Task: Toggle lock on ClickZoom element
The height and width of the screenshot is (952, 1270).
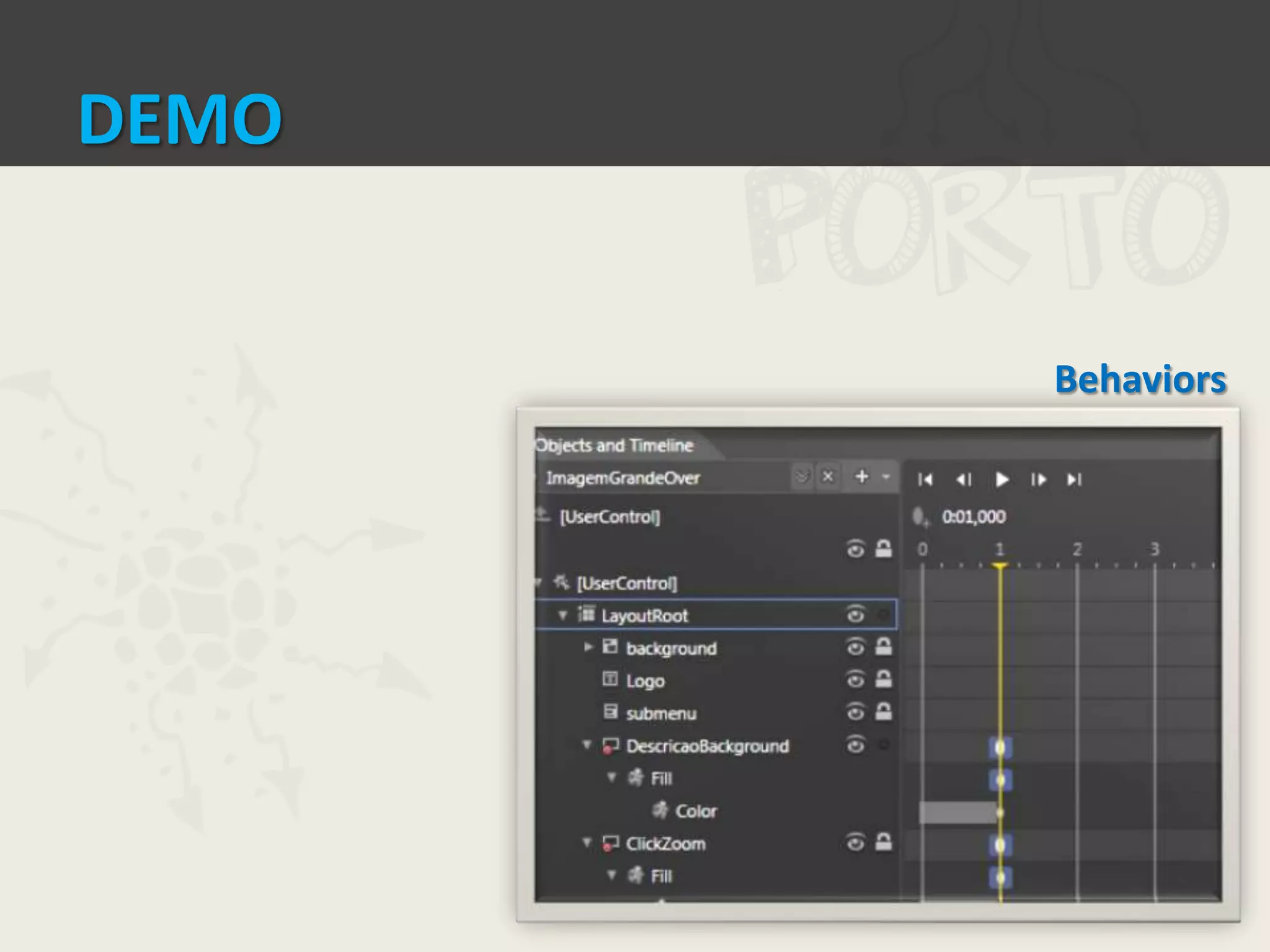Action: click(x=883, y=842)
